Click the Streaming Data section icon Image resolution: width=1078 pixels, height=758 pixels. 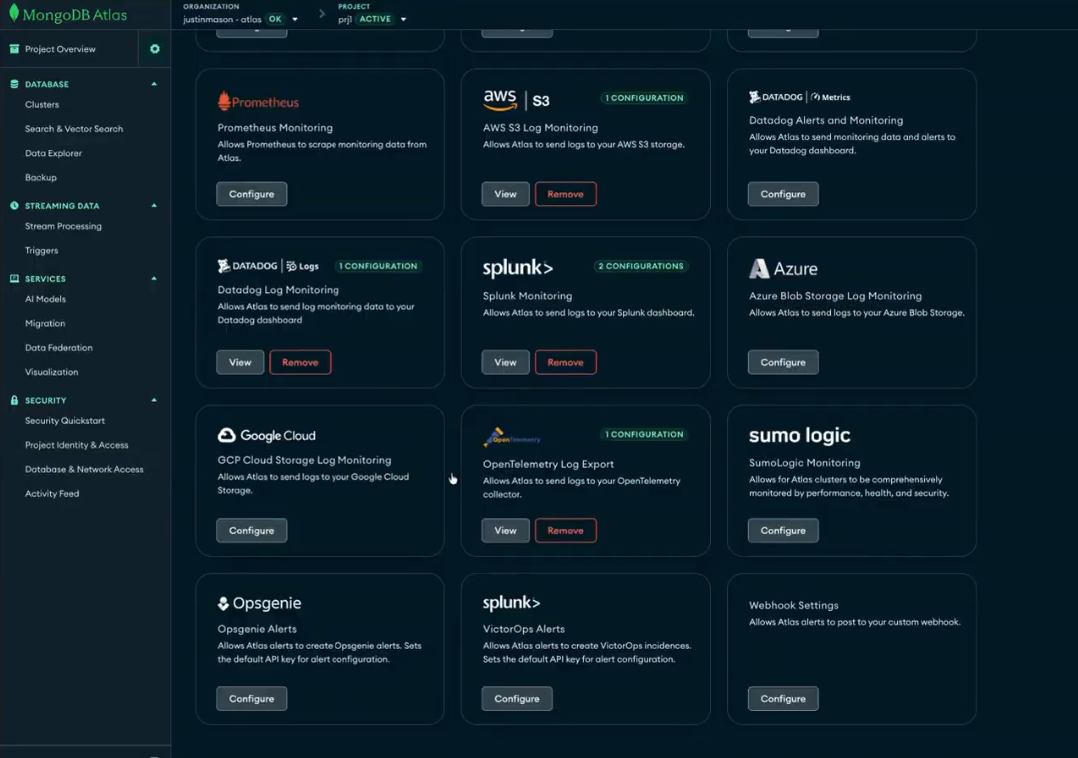[x=14, y=205]
